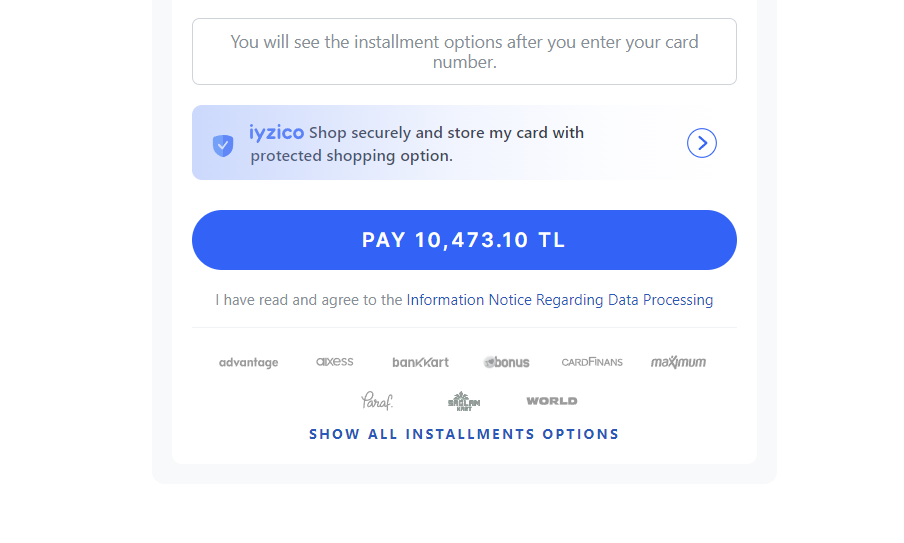Open Information Notice Regarding Data Processing link
904x543 pixels.
pyautogui.click(x=560, y=300)
